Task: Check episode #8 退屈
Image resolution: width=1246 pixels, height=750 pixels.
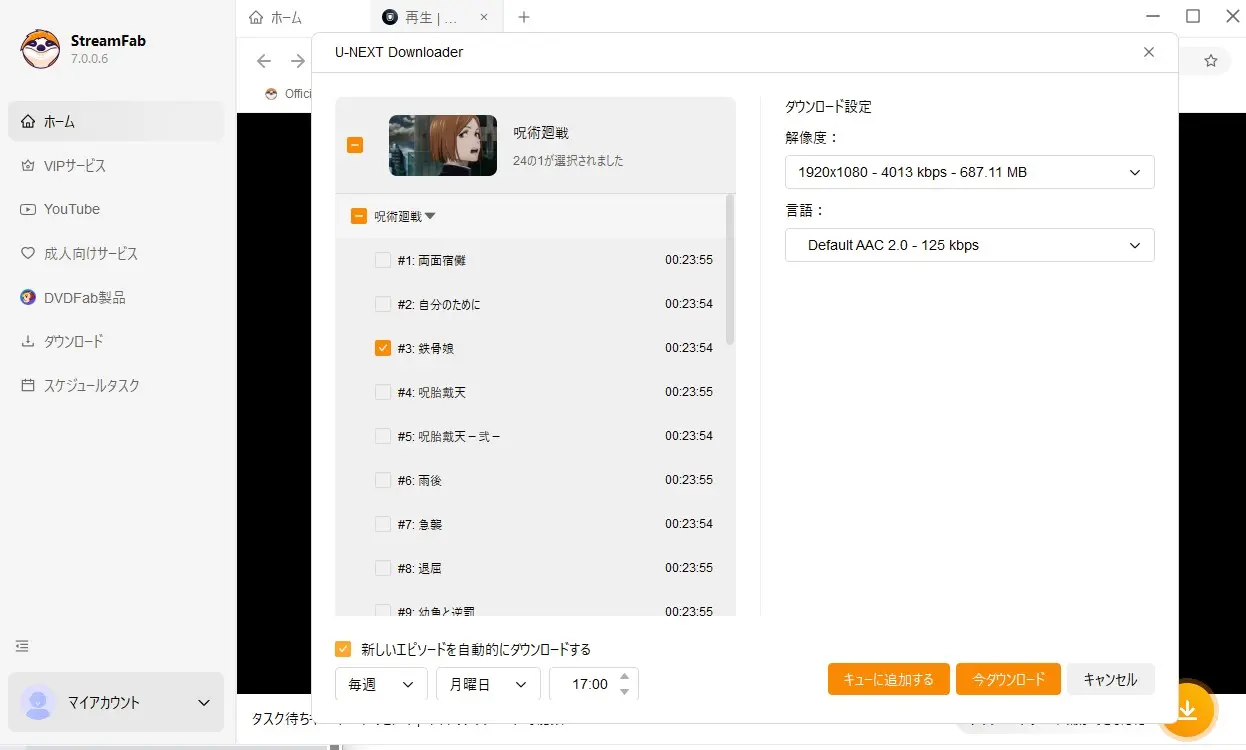Action: (x=383, y=568)
